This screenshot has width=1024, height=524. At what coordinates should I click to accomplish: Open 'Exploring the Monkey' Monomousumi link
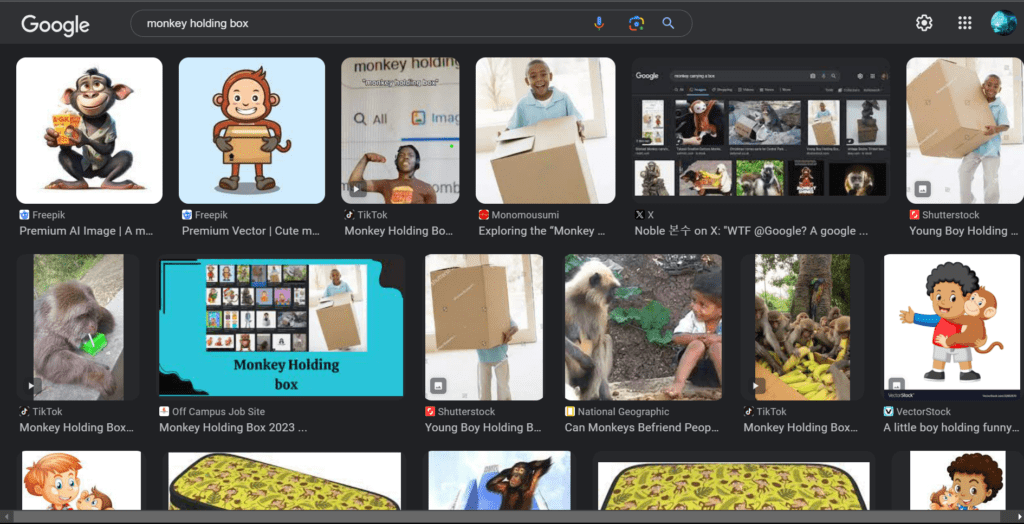coord(540,231)
